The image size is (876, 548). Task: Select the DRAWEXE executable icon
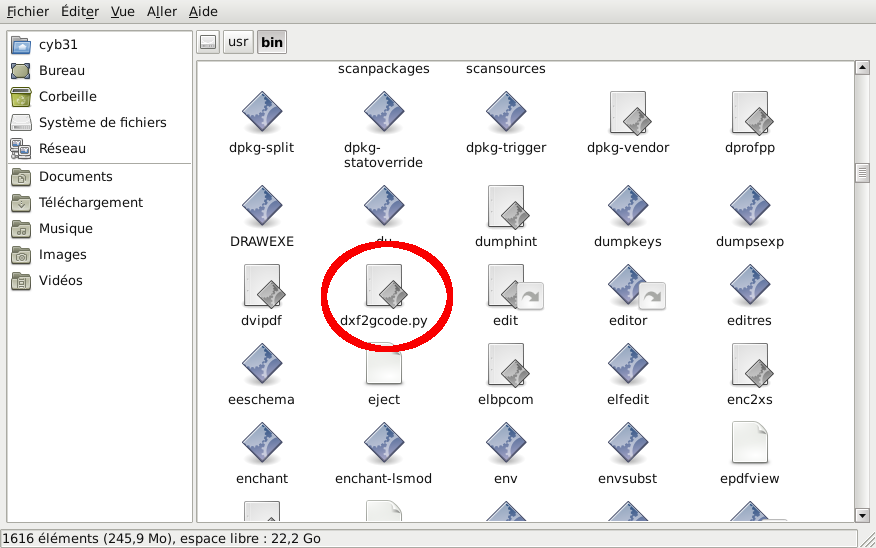point(261,206)
